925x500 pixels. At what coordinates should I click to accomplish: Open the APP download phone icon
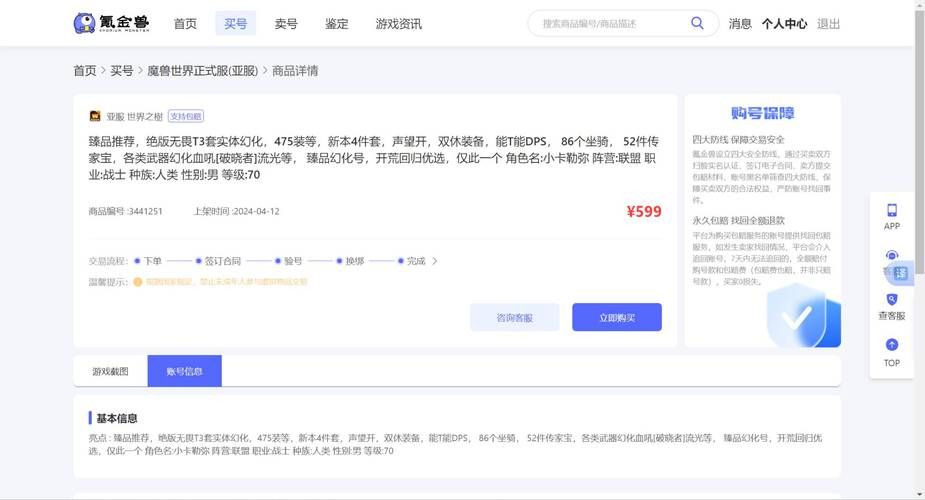892,210
